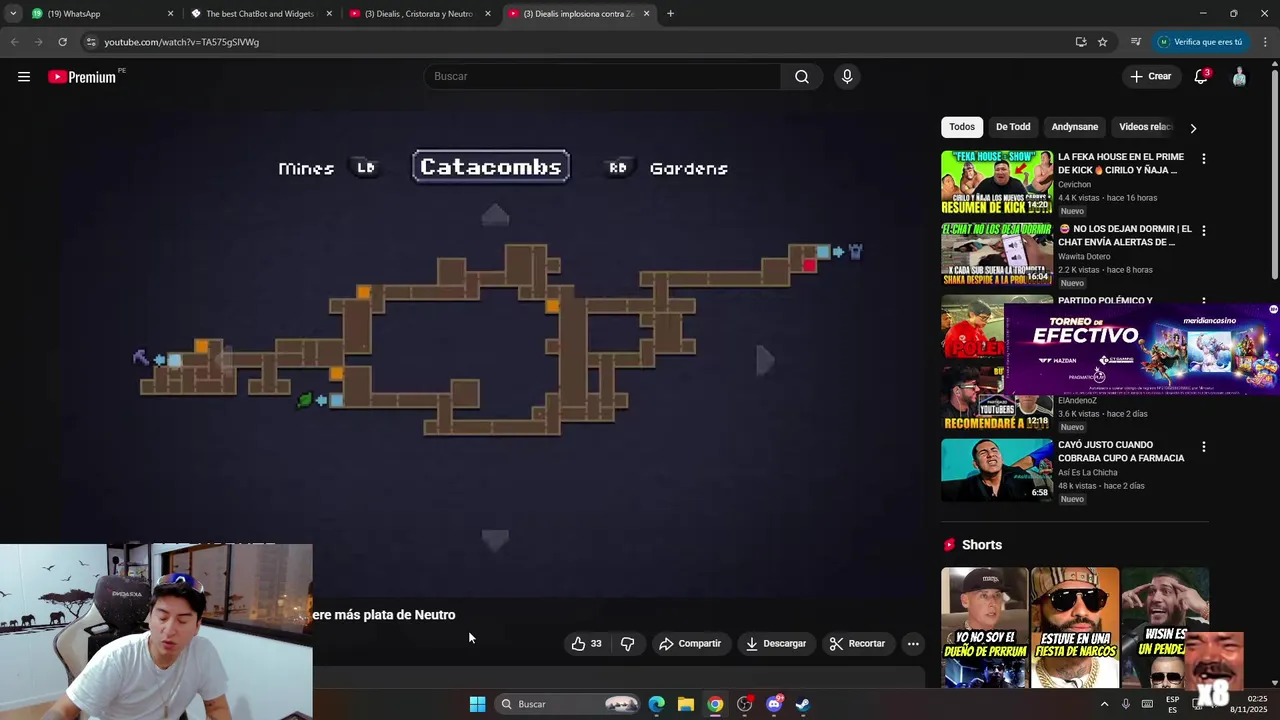The image size is (1280, 720).
Task: Click Verifica que eres tú profile button
Action: tap(1200, 42)
